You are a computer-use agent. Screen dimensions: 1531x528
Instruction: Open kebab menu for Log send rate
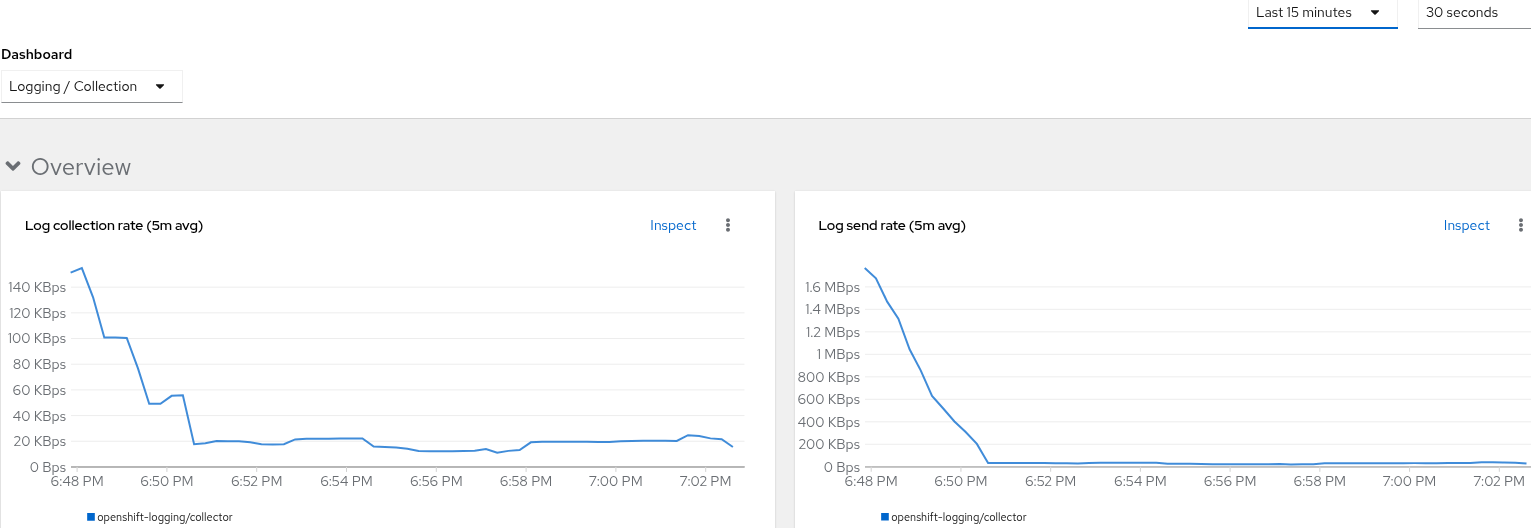(1520, 226)
